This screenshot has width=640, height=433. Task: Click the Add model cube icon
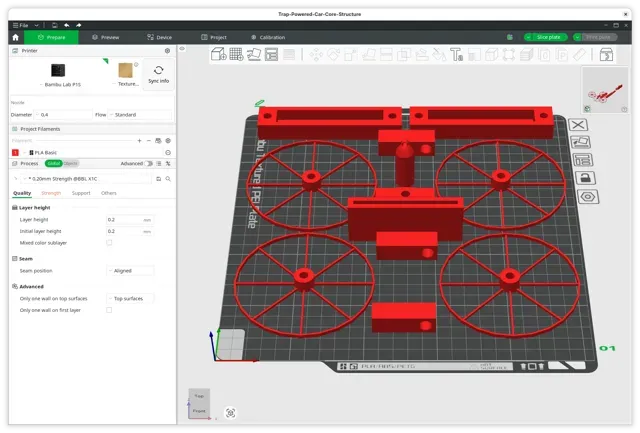click(x=219, y=54)
